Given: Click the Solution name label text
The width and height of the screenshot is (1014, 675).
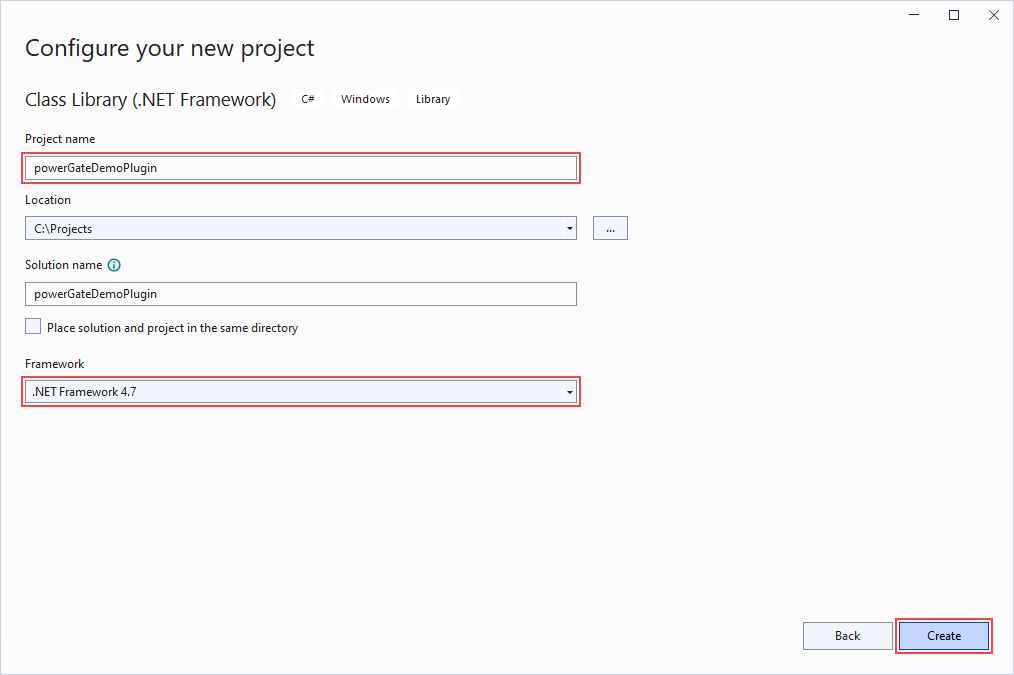Looking at the screenshot, I should pyautogui.click(x=63, y=265).
